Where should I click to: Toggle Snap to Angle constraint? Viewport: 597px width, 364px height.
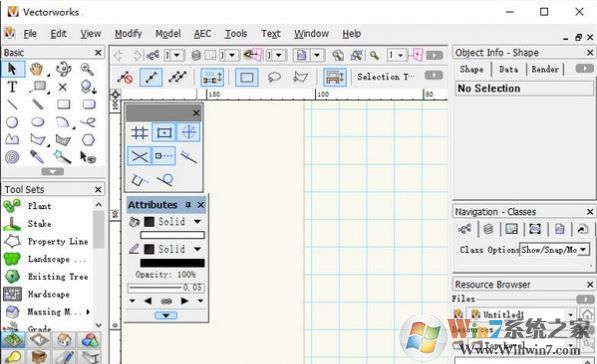tap(188, 133)
